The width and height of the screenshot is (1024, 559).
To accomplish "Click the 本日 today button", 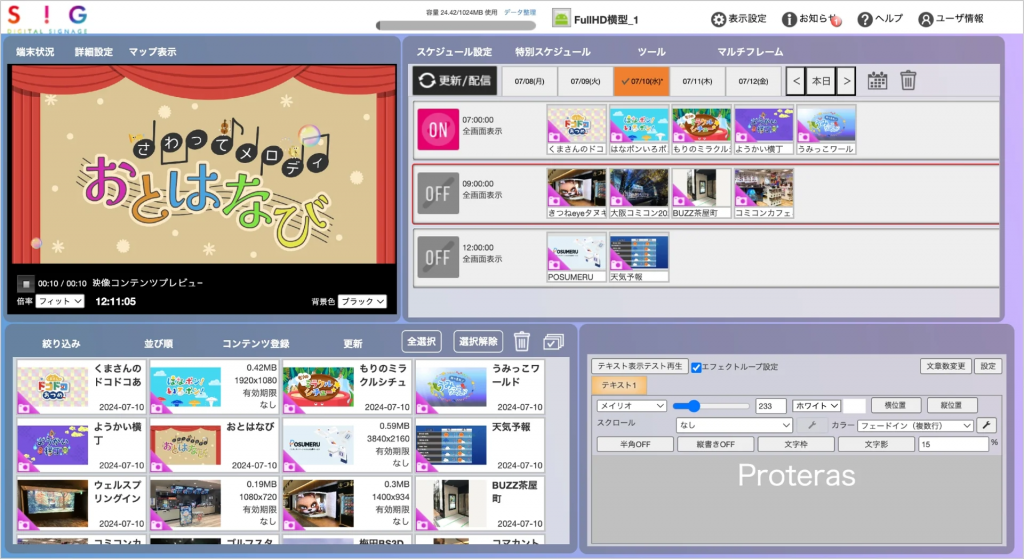I will (821, 81).
